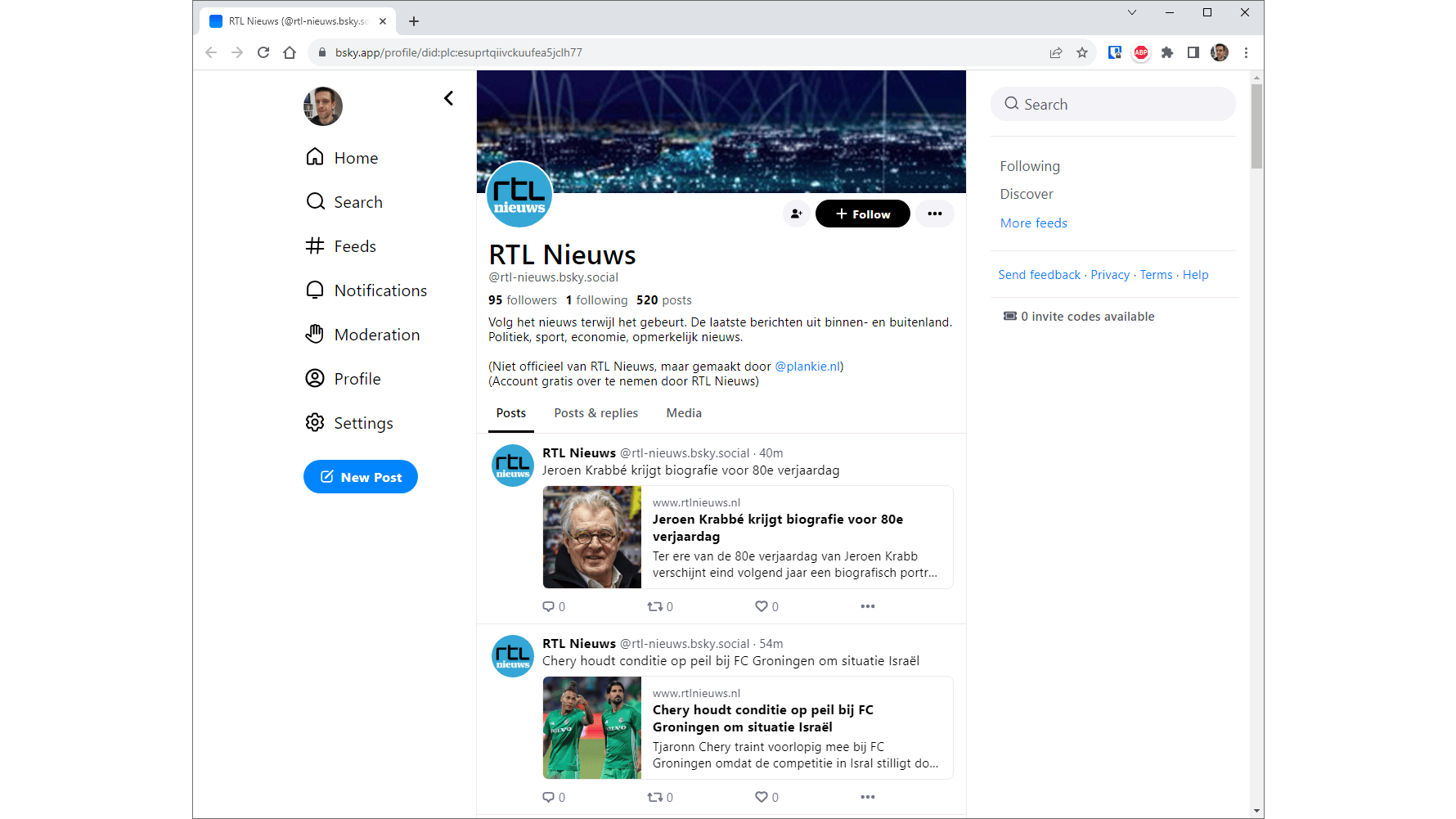Viewport: 1456px width, 819px height.
Task: Click the @plankie.nl mention link
Action: pyautogui.click(x=807, y=367)
